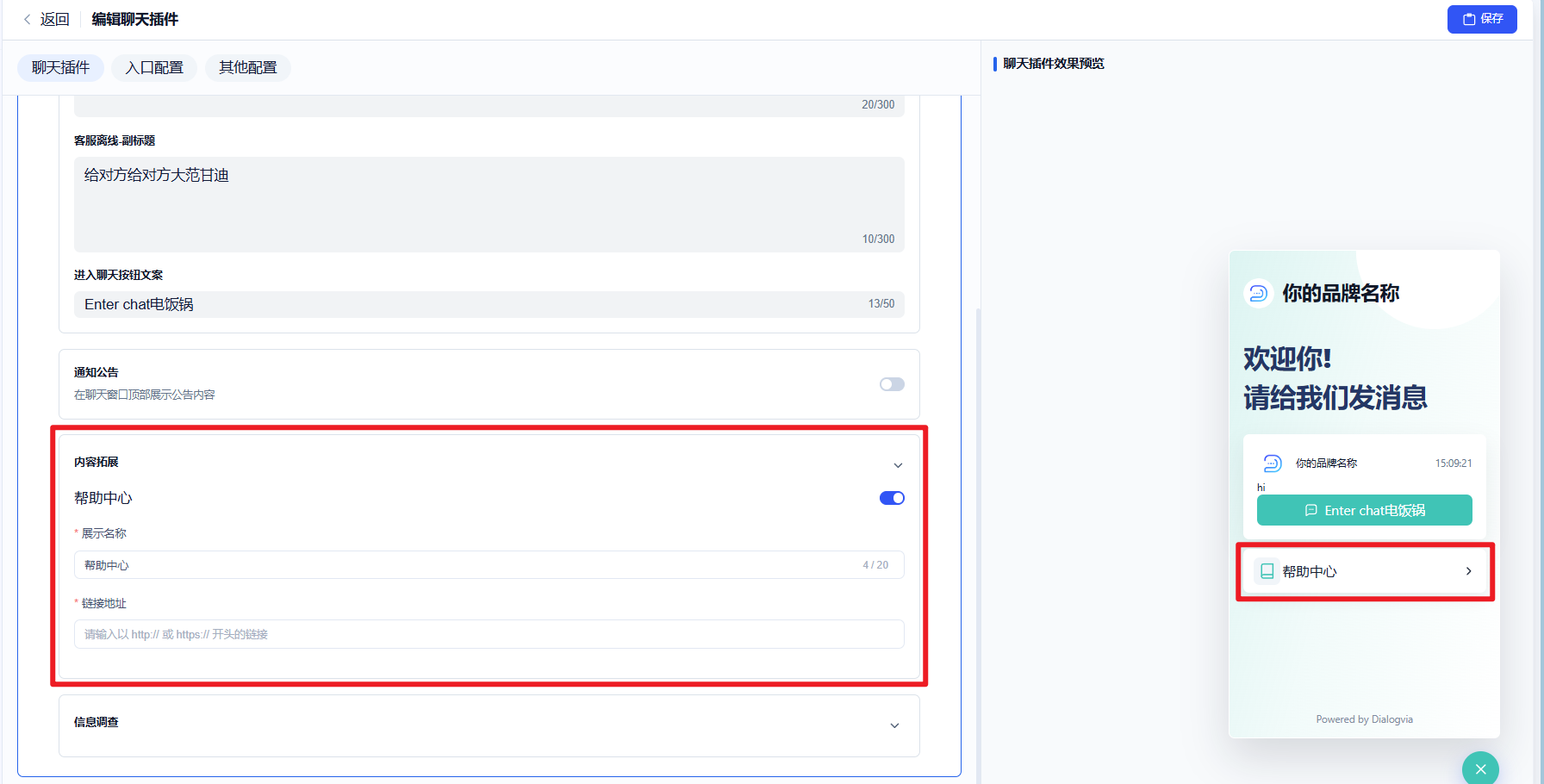Click the 进入聊天按钮文案 text field
Image resolution: width=1544 pixels, height=784 pixels.
pyautogui.click(x=489, y=304)
